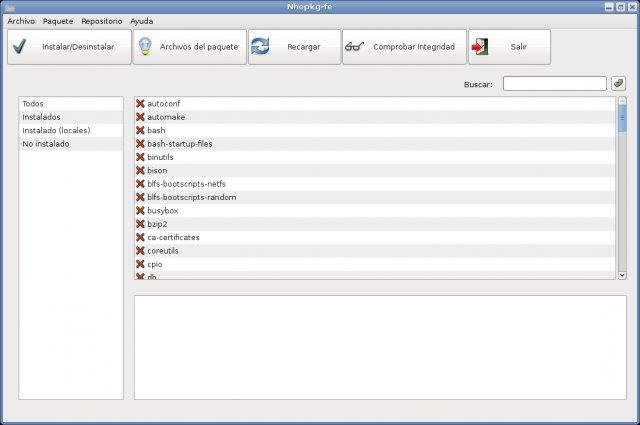
Task: Click the red X icon beside blfs-bootscripts-netfs
Action: coord(140,184)
